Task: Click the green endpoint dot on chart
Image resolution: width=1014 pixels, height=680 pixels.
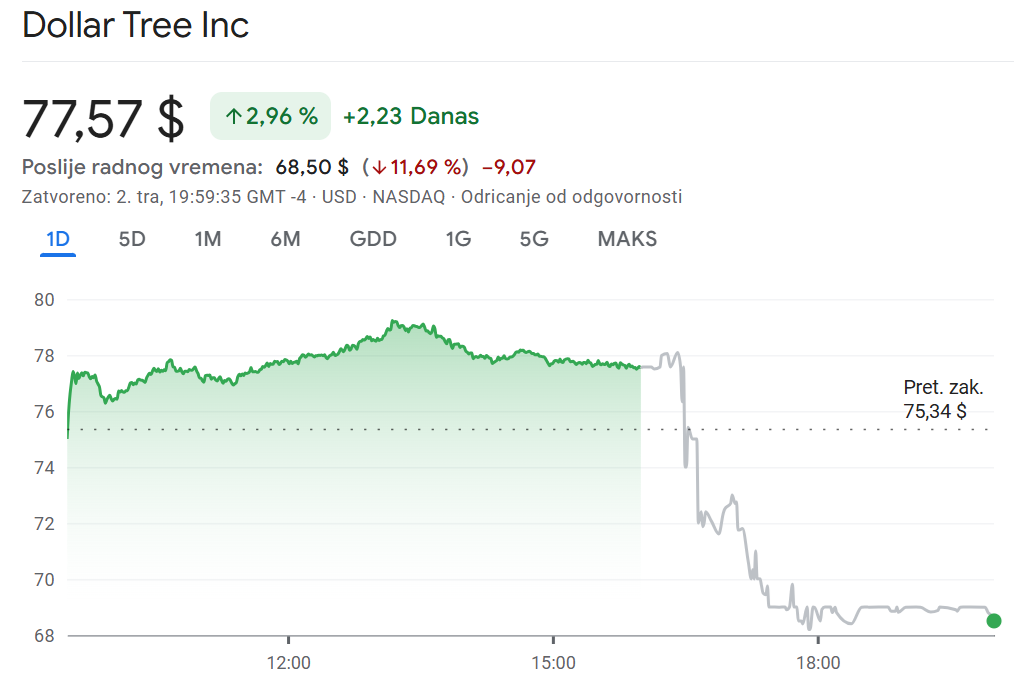Action: coord(993,621)
